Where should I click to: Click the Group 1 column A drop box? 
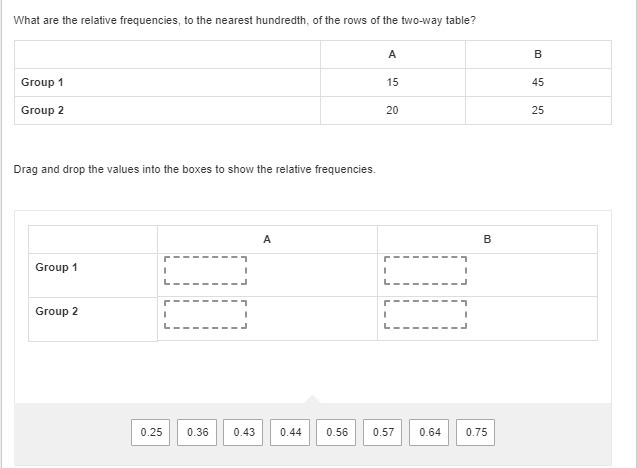click(x=205, y=271)
